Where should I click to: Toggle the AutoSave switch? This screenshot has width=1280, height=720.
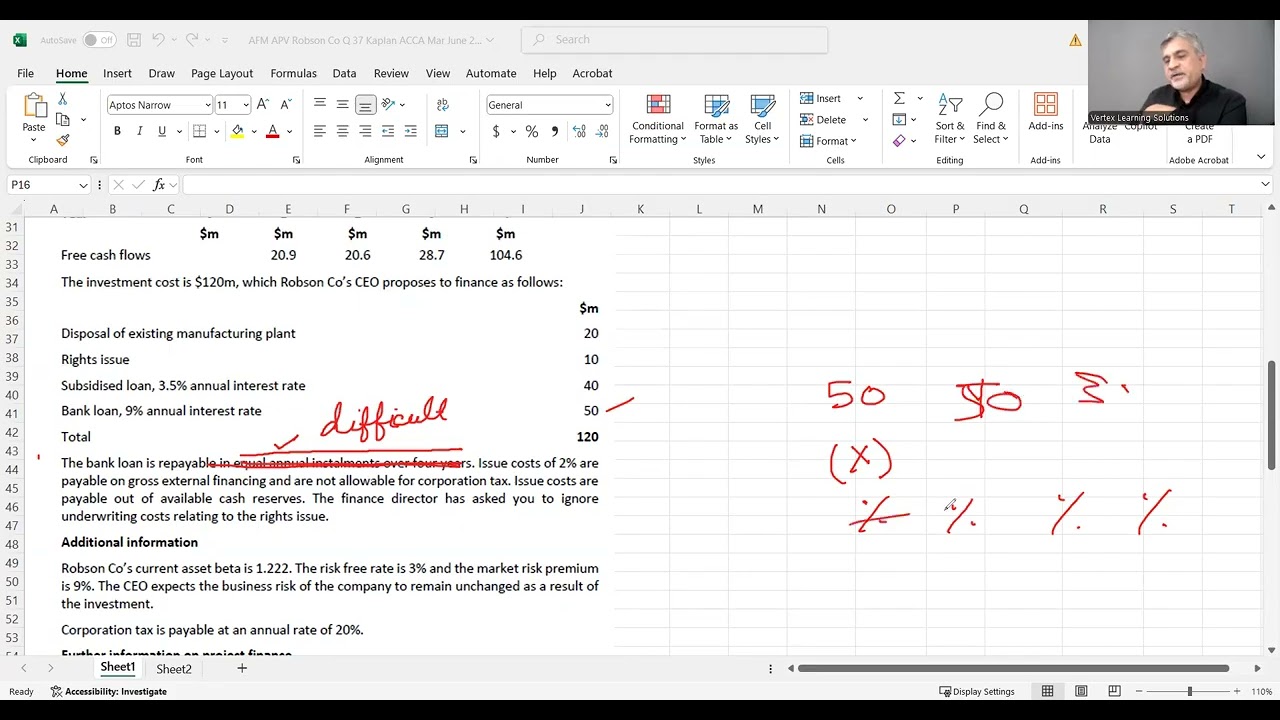tap(99, 40)
